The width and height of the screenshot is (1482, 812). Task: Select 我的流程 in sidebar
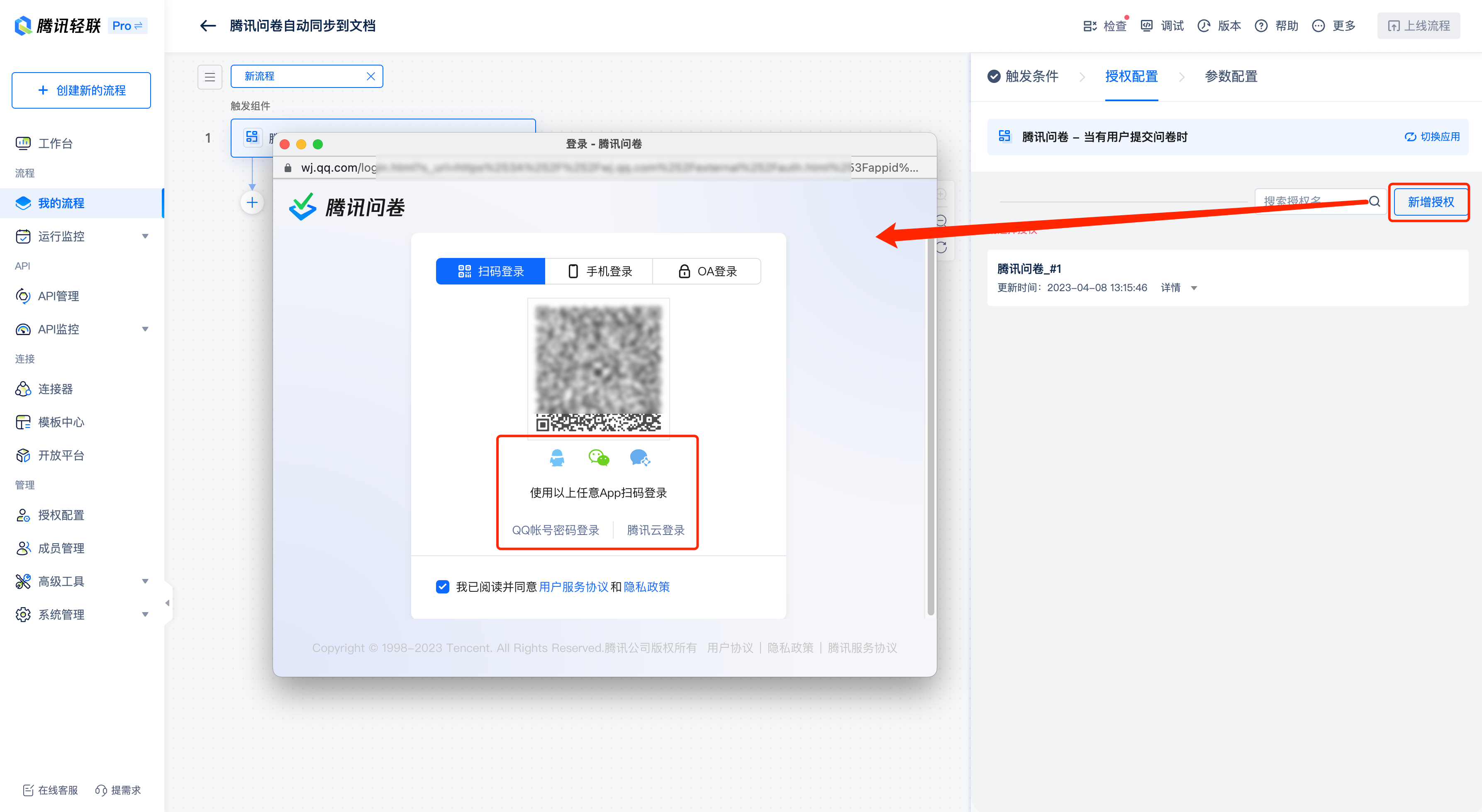81,203
